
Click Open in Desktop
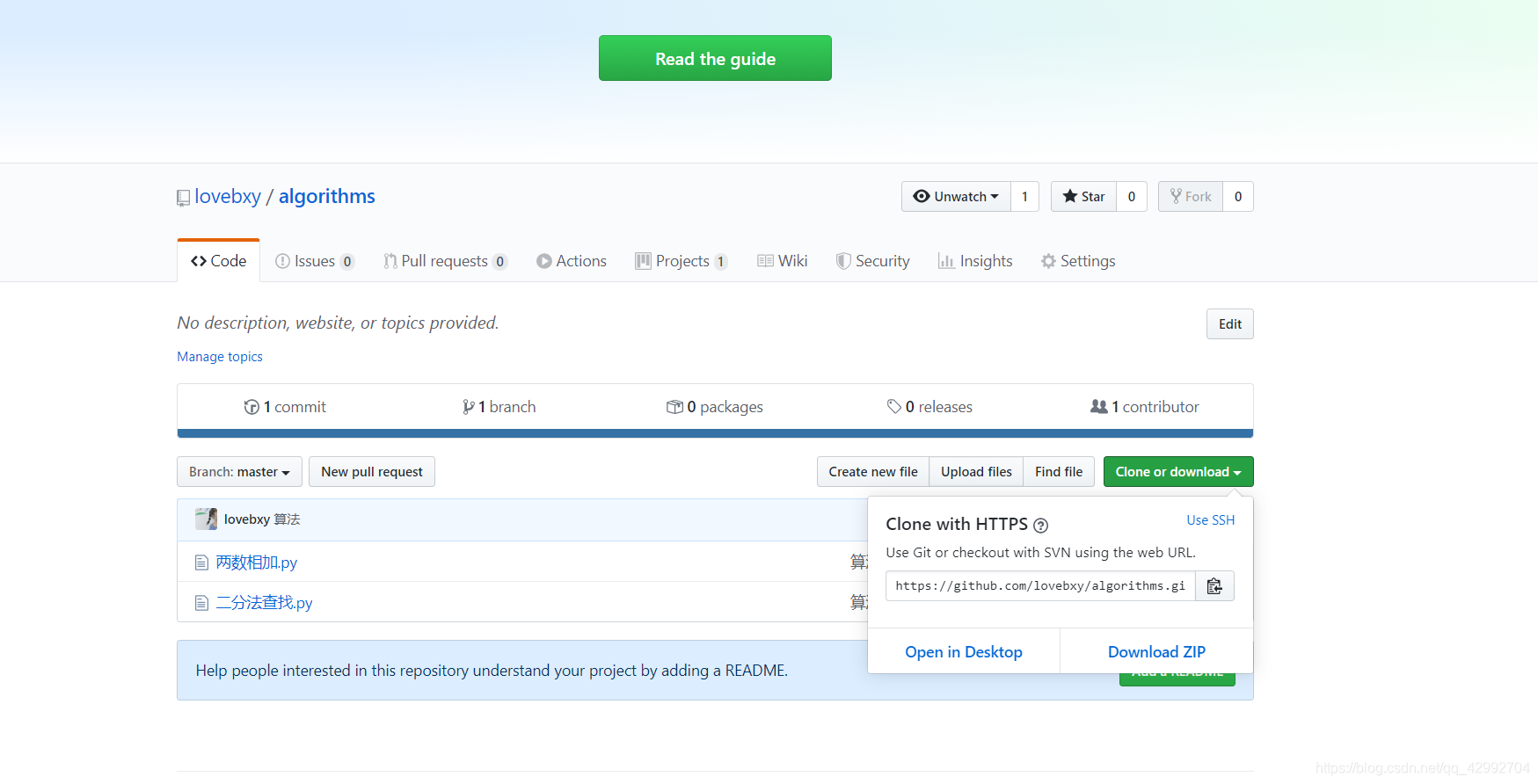pos(964,652)
